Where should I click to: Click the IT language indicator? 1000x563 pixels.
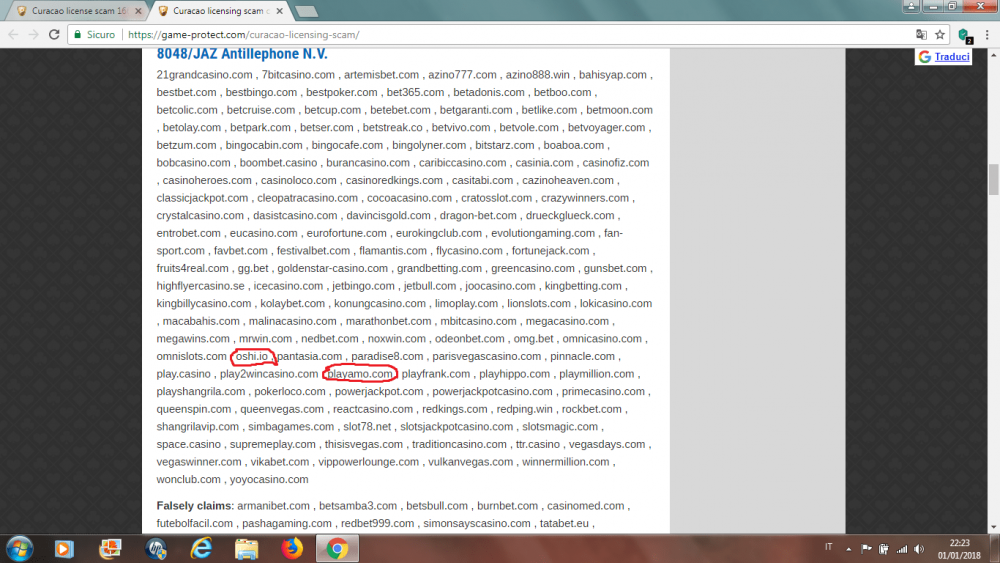click(x=828, y=546)
